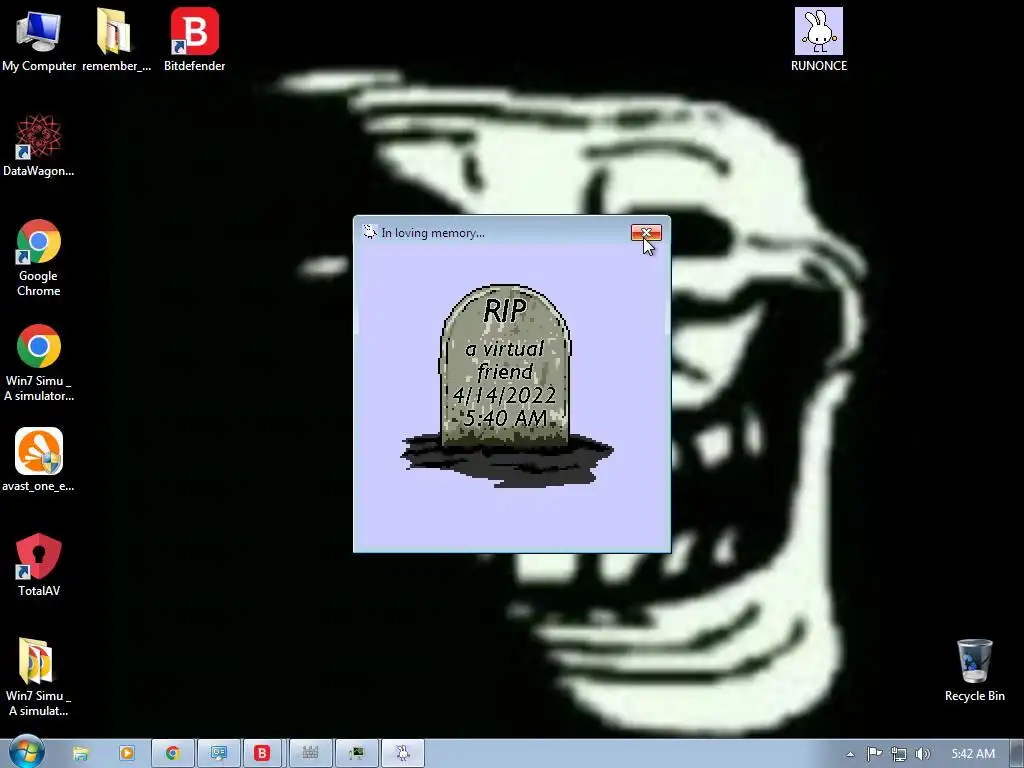Show hidden system tray icons

[x=850, y=754]
